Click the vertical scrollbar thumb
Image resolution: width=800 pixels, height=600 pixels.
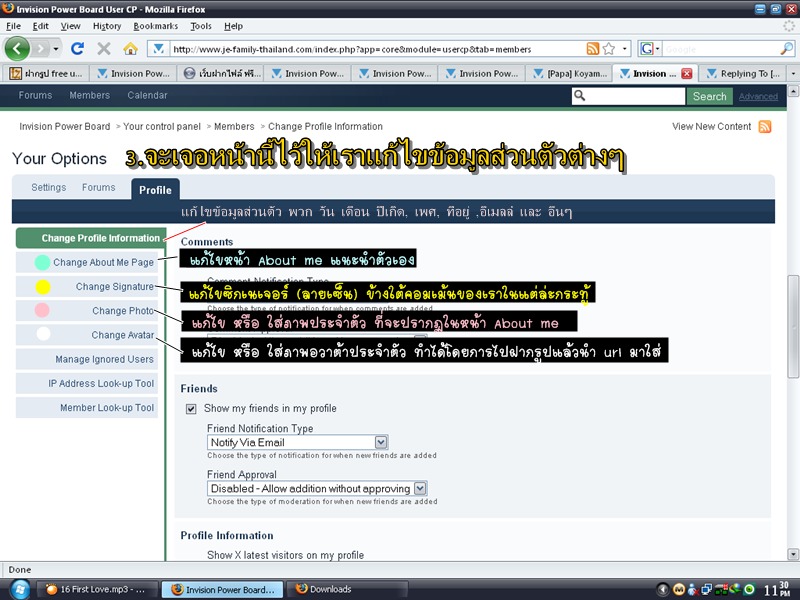793,327
